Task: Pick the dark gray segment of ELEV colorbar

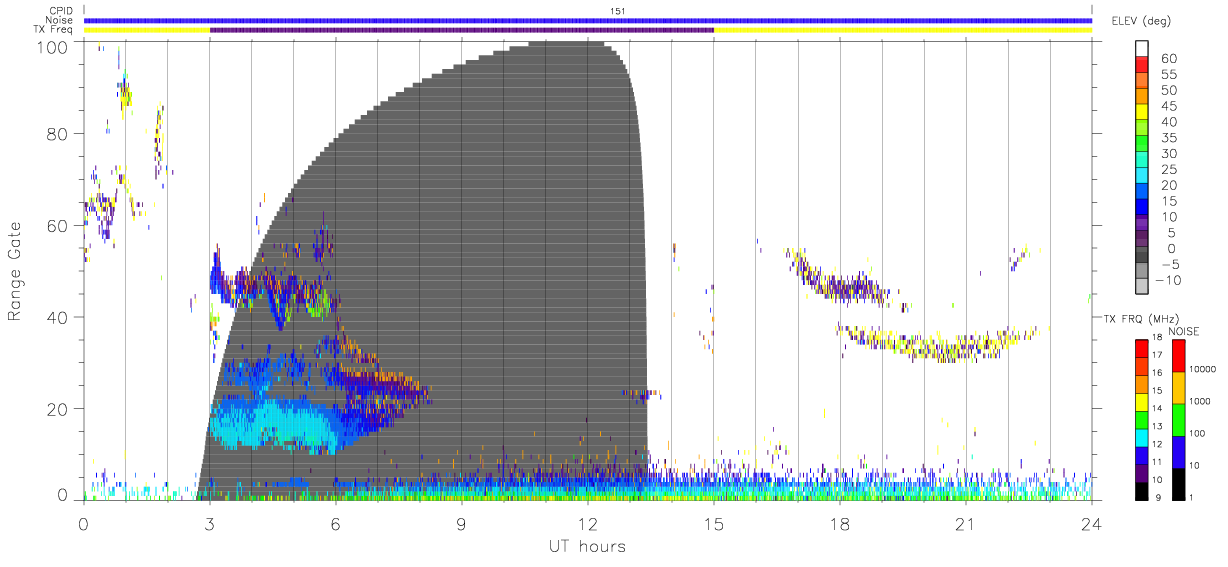Action: point(1141,256)
